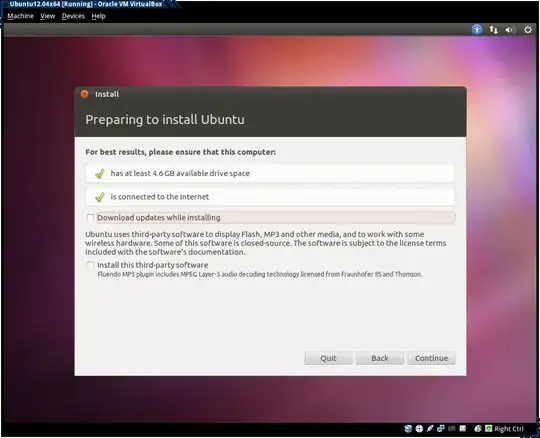The image size is (540, 438).
Task: Click the mouse integration status icon
Action: tap(478, 429)
